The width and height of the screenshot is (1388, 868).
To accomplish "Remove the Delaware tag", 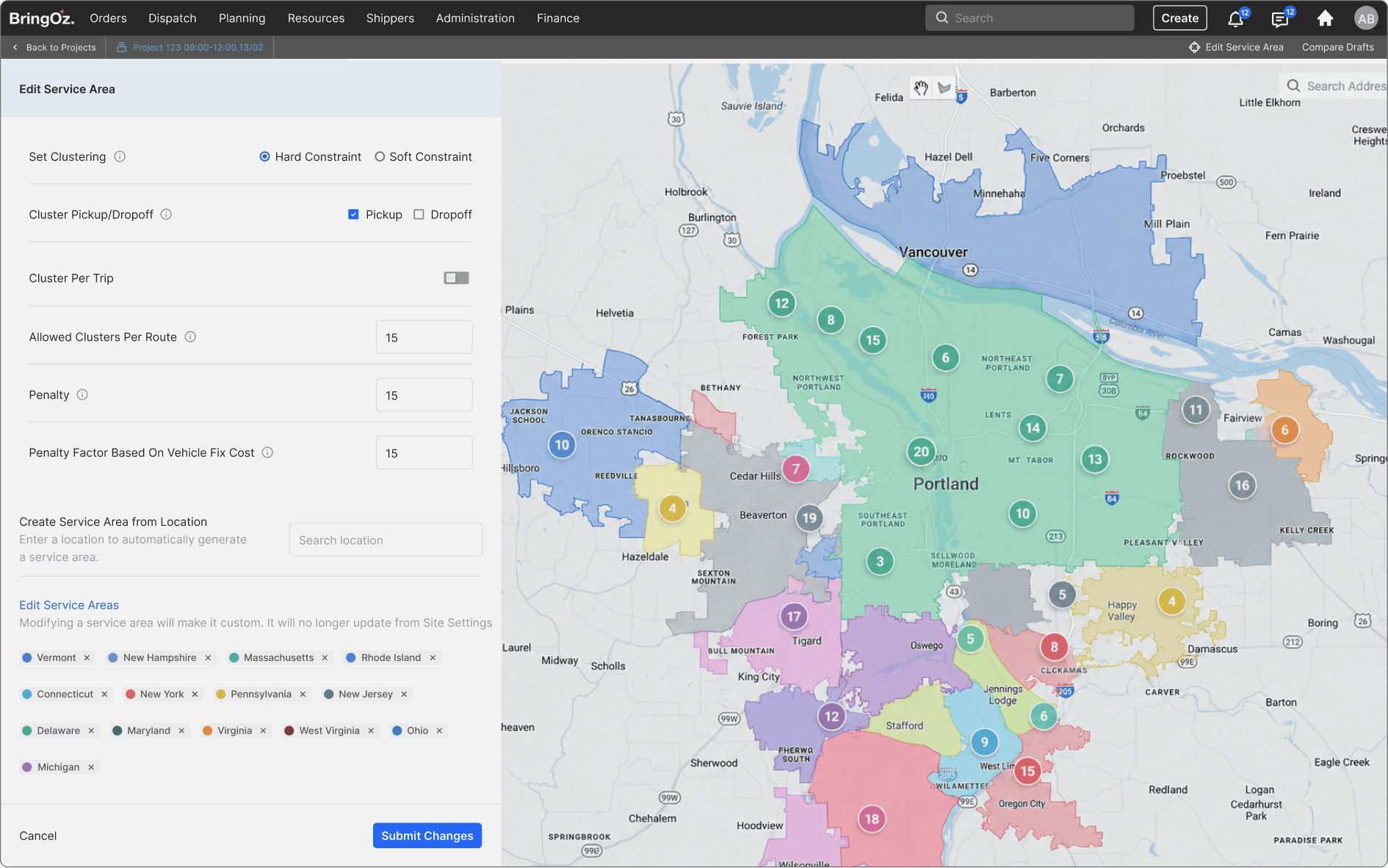I will 91,731.
